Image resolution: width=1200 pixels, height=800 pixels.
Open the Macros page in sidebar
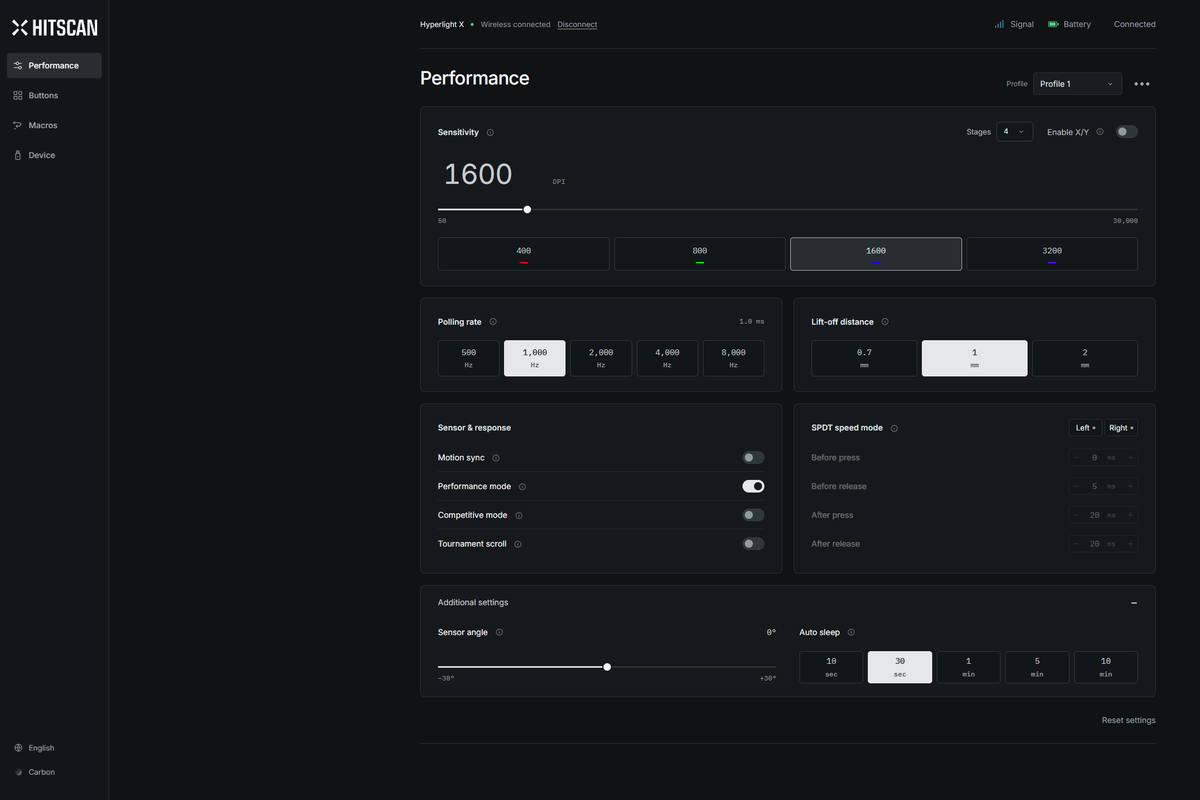pos(54,126)
